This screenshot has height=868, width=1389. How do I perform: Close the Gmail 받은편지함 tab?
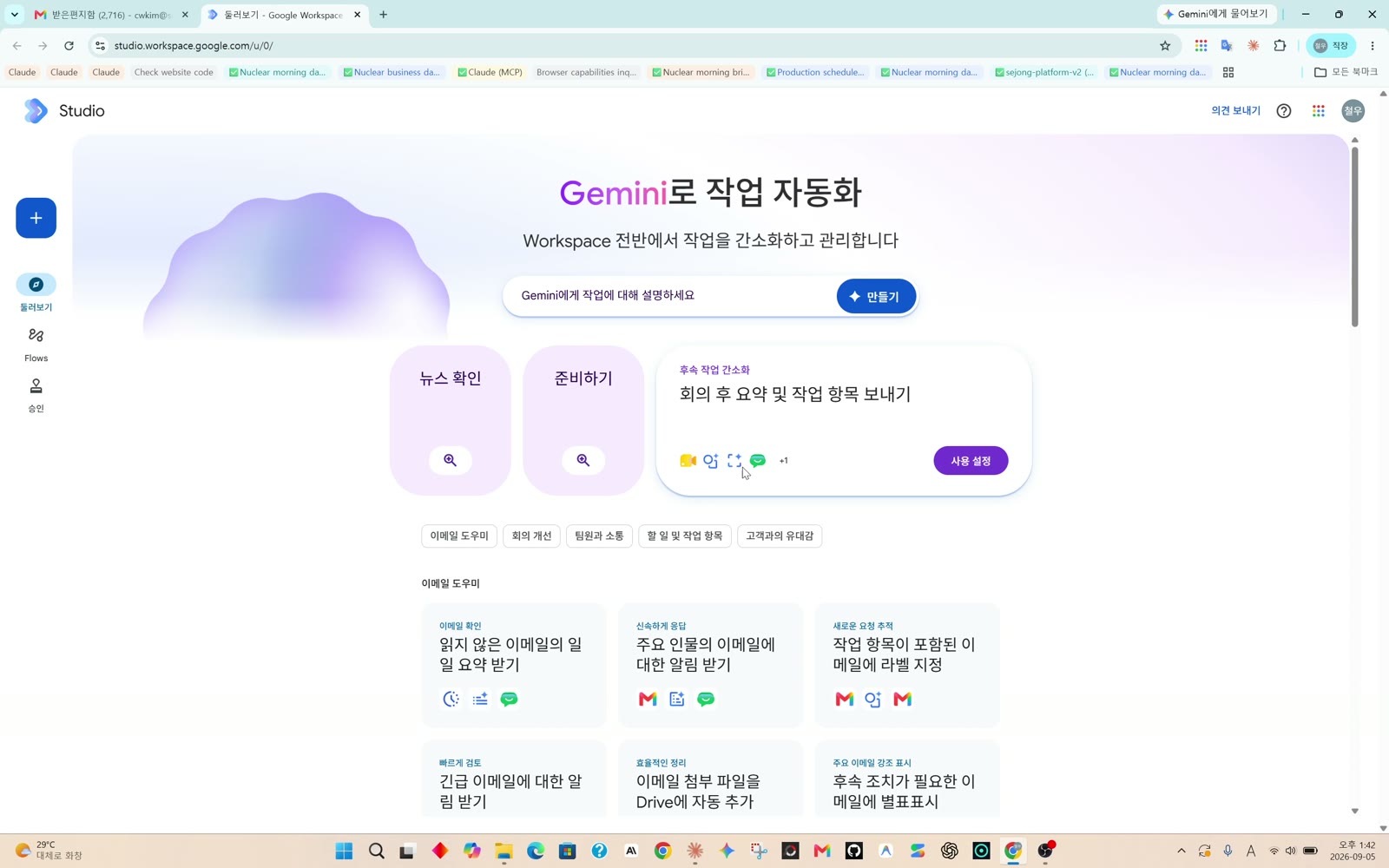[x=185, y=15]
